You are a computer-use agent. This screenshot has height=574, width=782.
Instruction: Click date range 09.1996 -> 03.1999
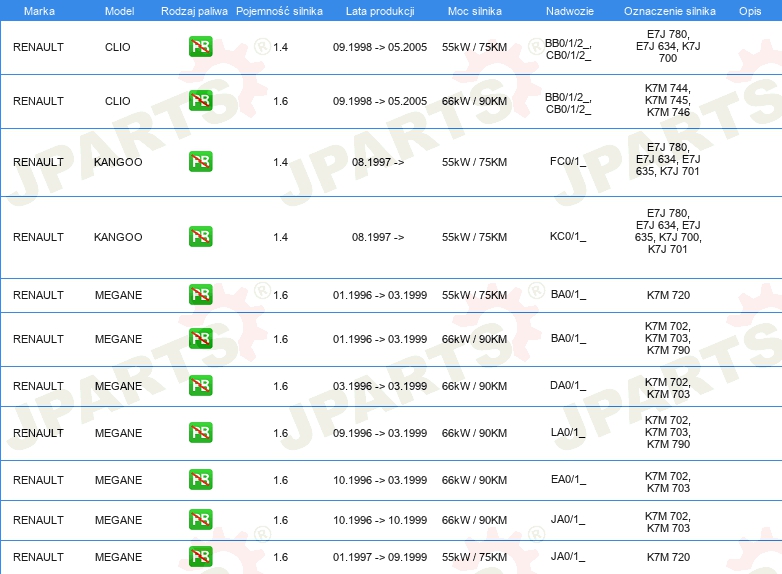[380, 433]
